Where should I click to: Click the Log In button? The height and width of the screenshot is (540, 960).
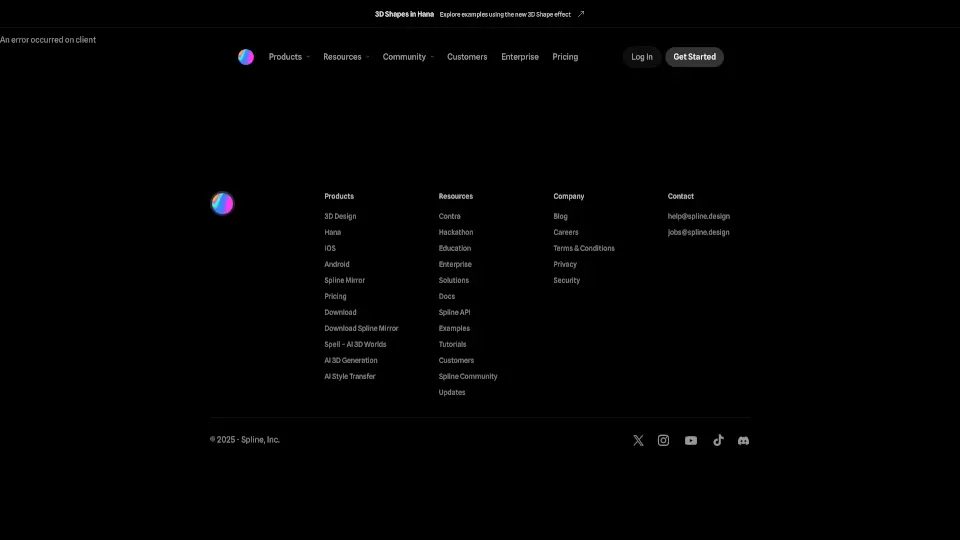pyautogui.click(x=642, y=57)
